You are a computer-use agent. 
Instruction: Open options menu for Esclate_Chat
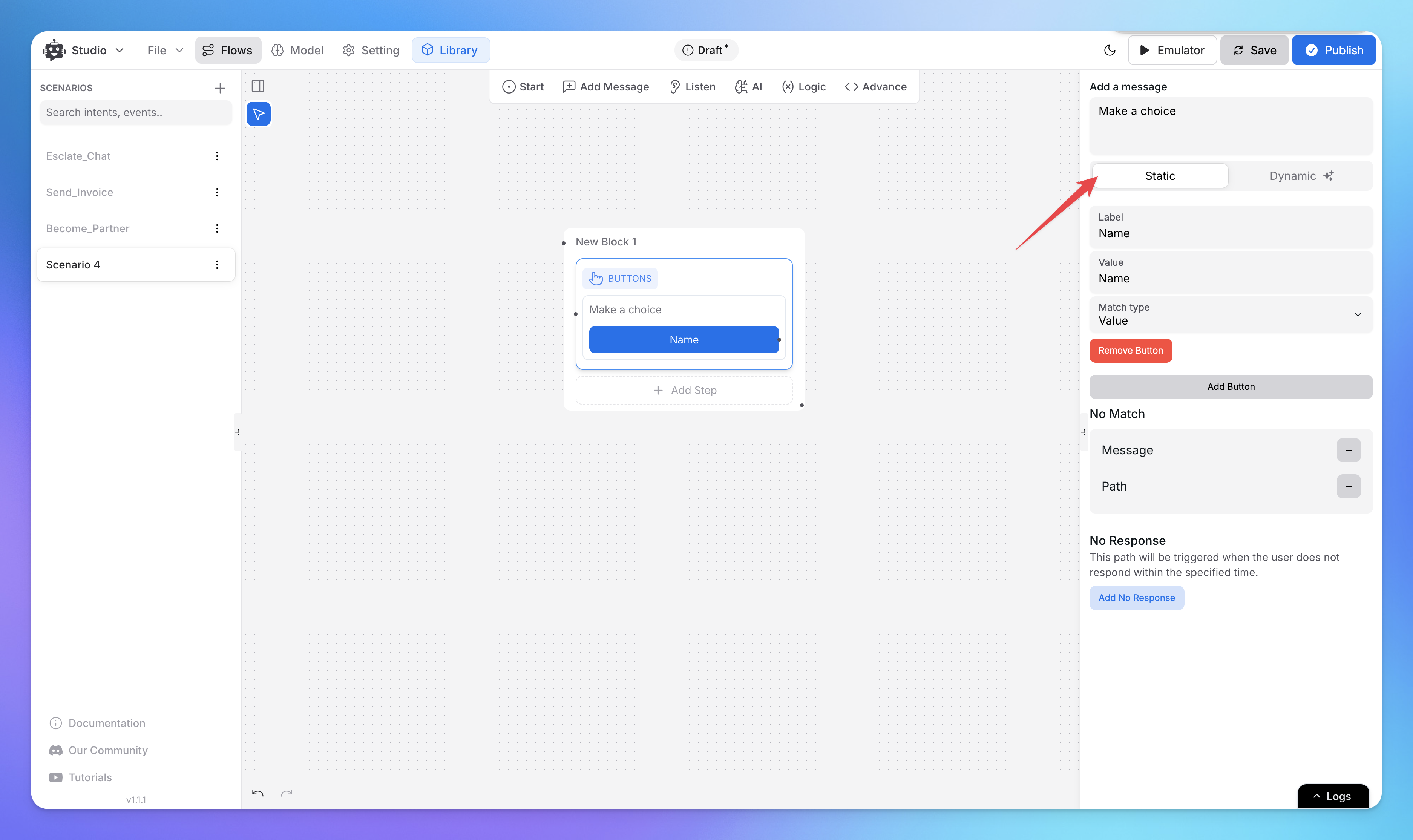pos(217,156)
